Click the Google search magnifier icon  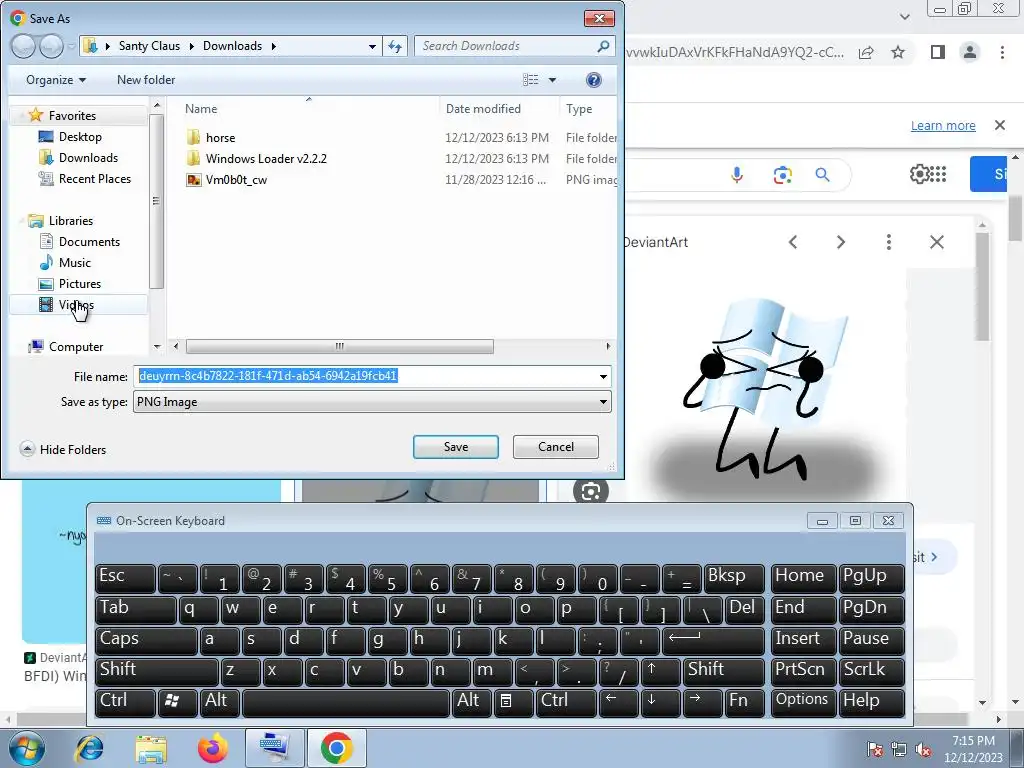coord(822,175)
